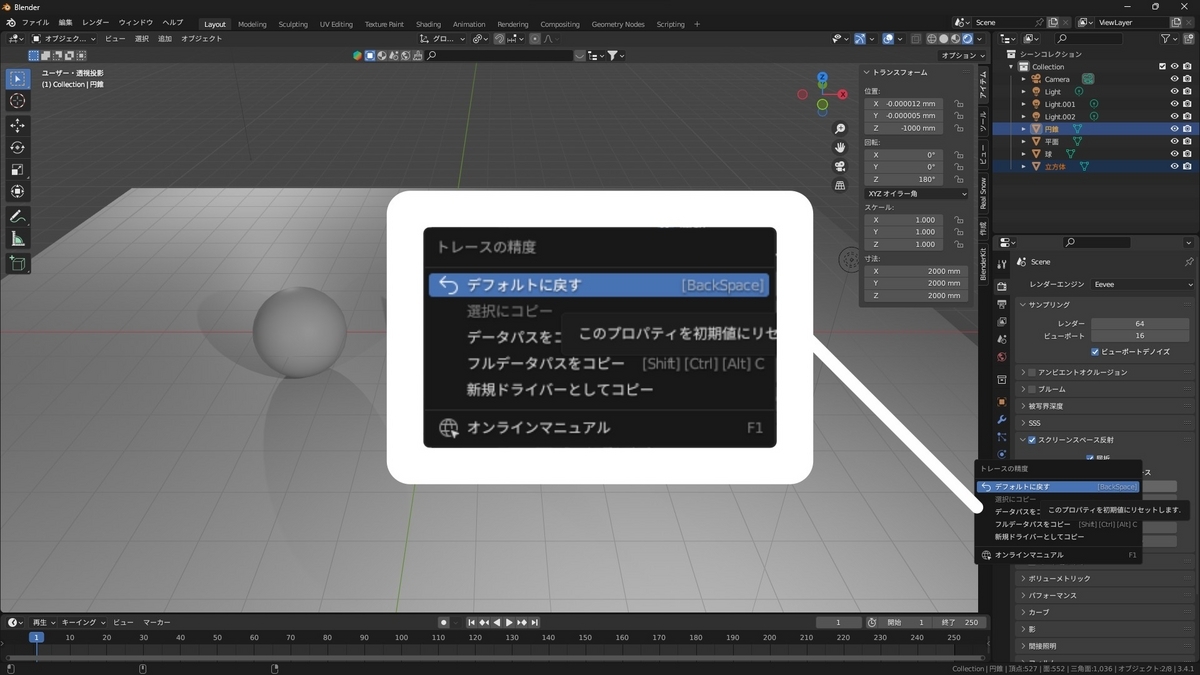Screen dimensions: 1200x675
Task: Disable rendering for Light.002 camera icon
Action: (x=1187, y=117)
